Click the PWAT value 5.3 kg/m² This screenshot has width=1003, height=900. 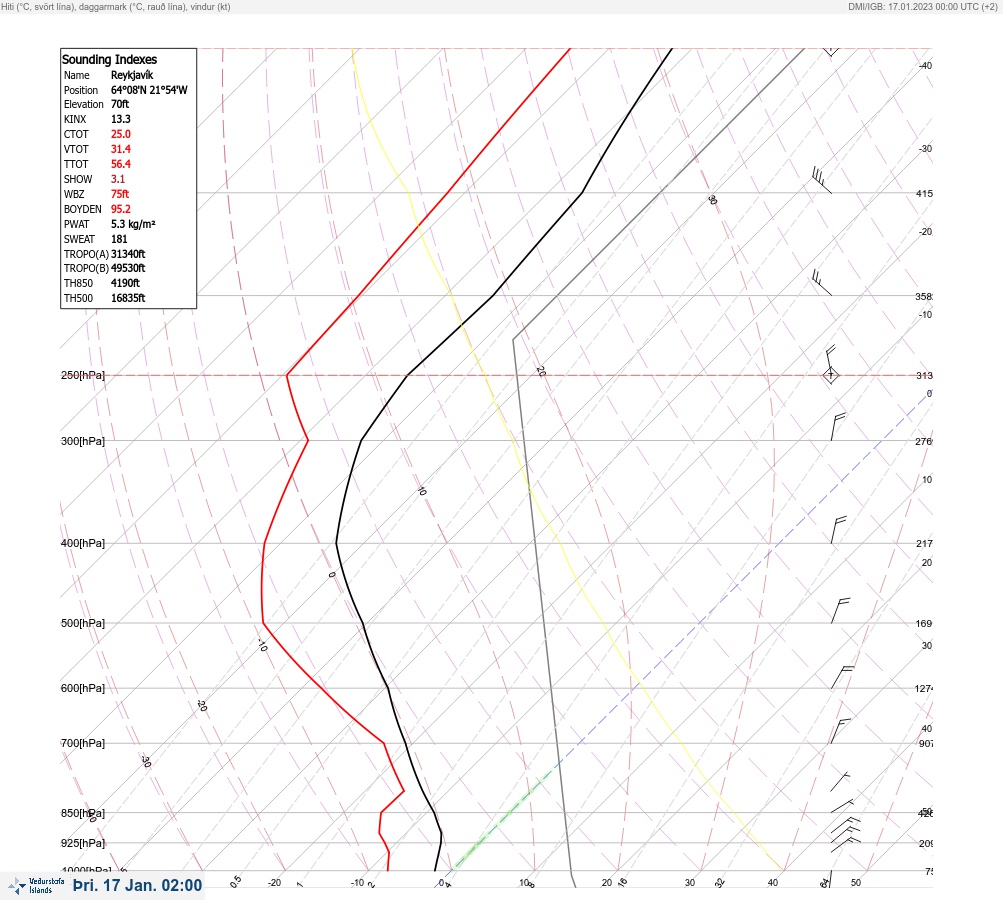coord(133,224)
